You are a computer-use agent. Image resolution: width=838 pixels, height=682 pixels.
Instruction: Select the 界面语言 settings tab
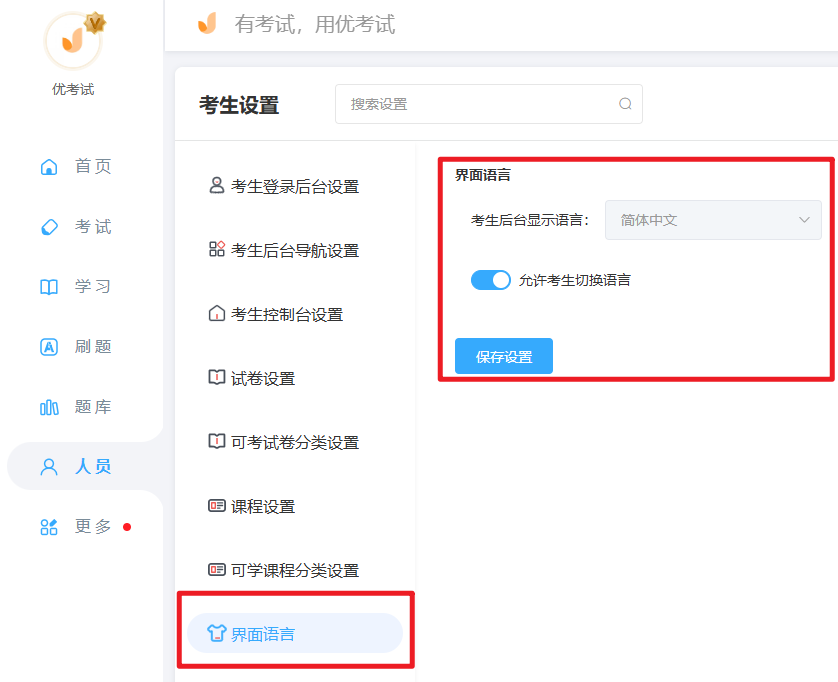[295, 633]
